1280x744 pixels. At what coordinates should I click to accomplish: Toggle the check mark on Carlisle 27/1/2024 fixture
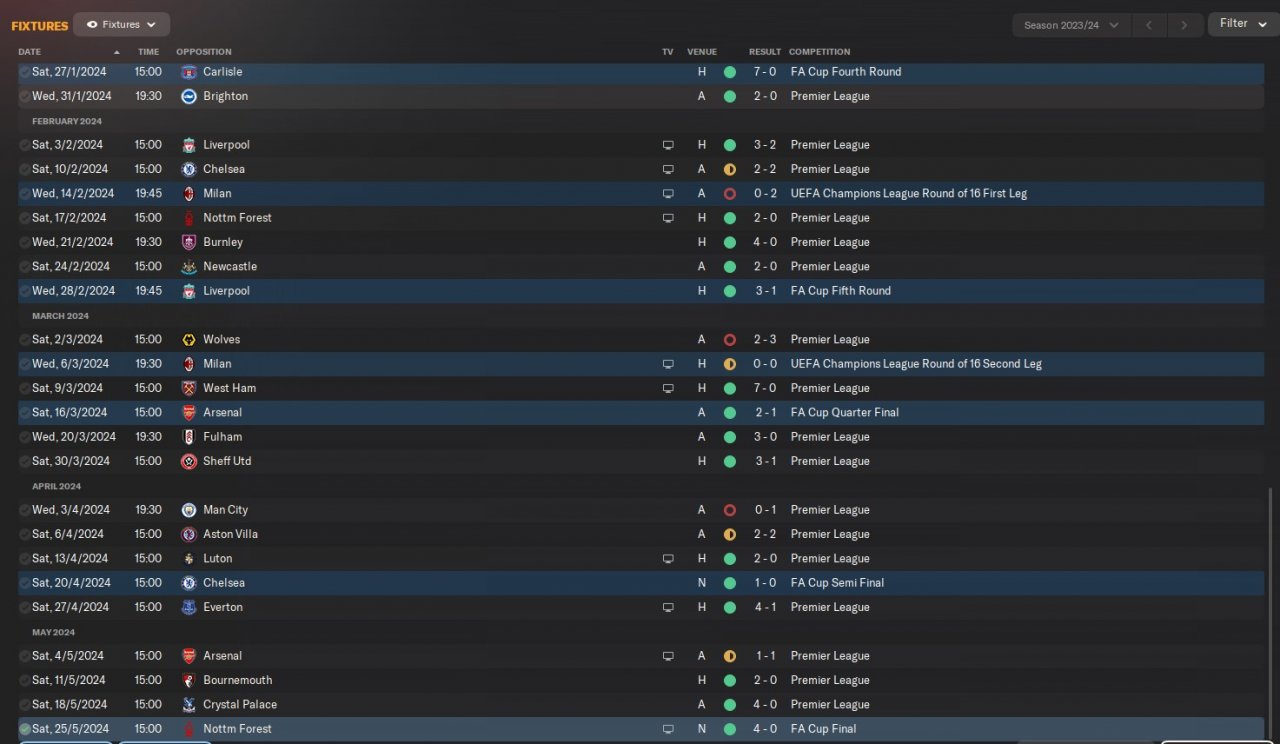(25, 72)
